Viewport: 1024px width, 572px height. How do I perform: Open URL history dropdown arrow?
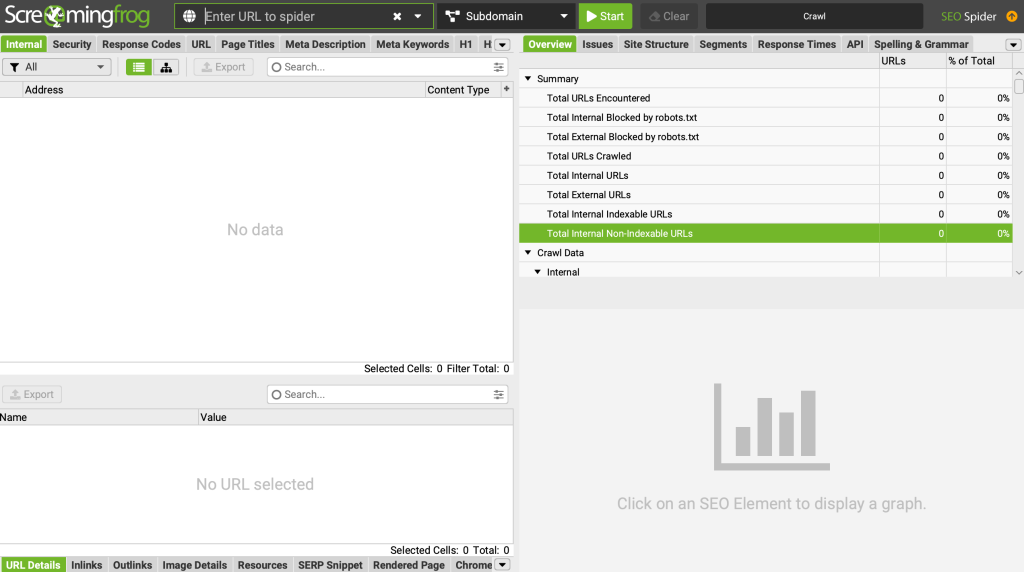click(418, 17)
